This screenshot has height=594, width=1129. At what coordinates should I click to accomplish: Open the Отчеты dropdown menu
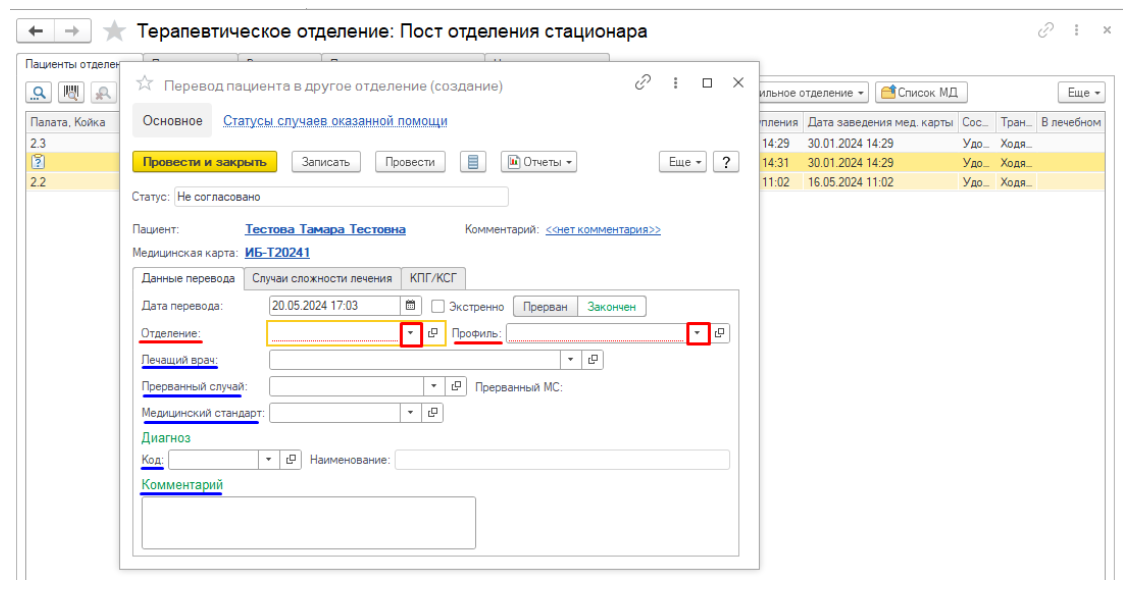click(x=539, y=162)
